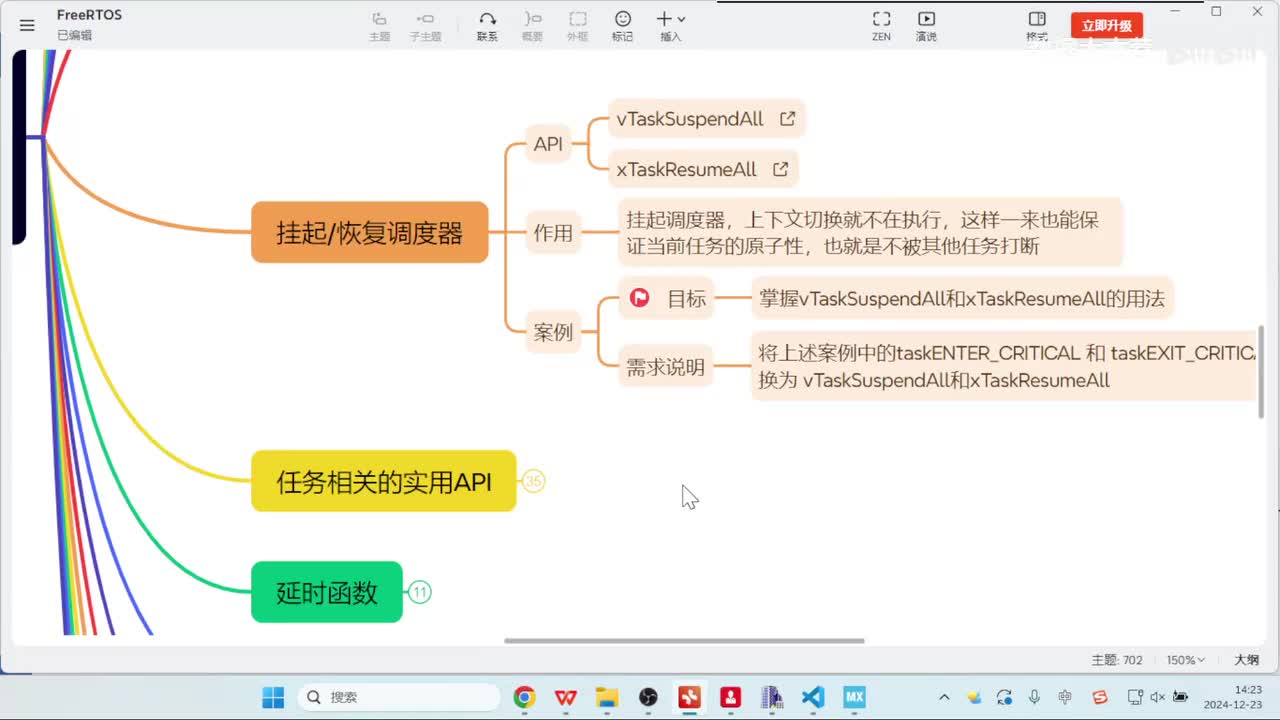Image resolution: width=1280 pixels, height=720 pixels.
Task: Open link icon next to xTaskResumeAll
Action: (780, 170)
